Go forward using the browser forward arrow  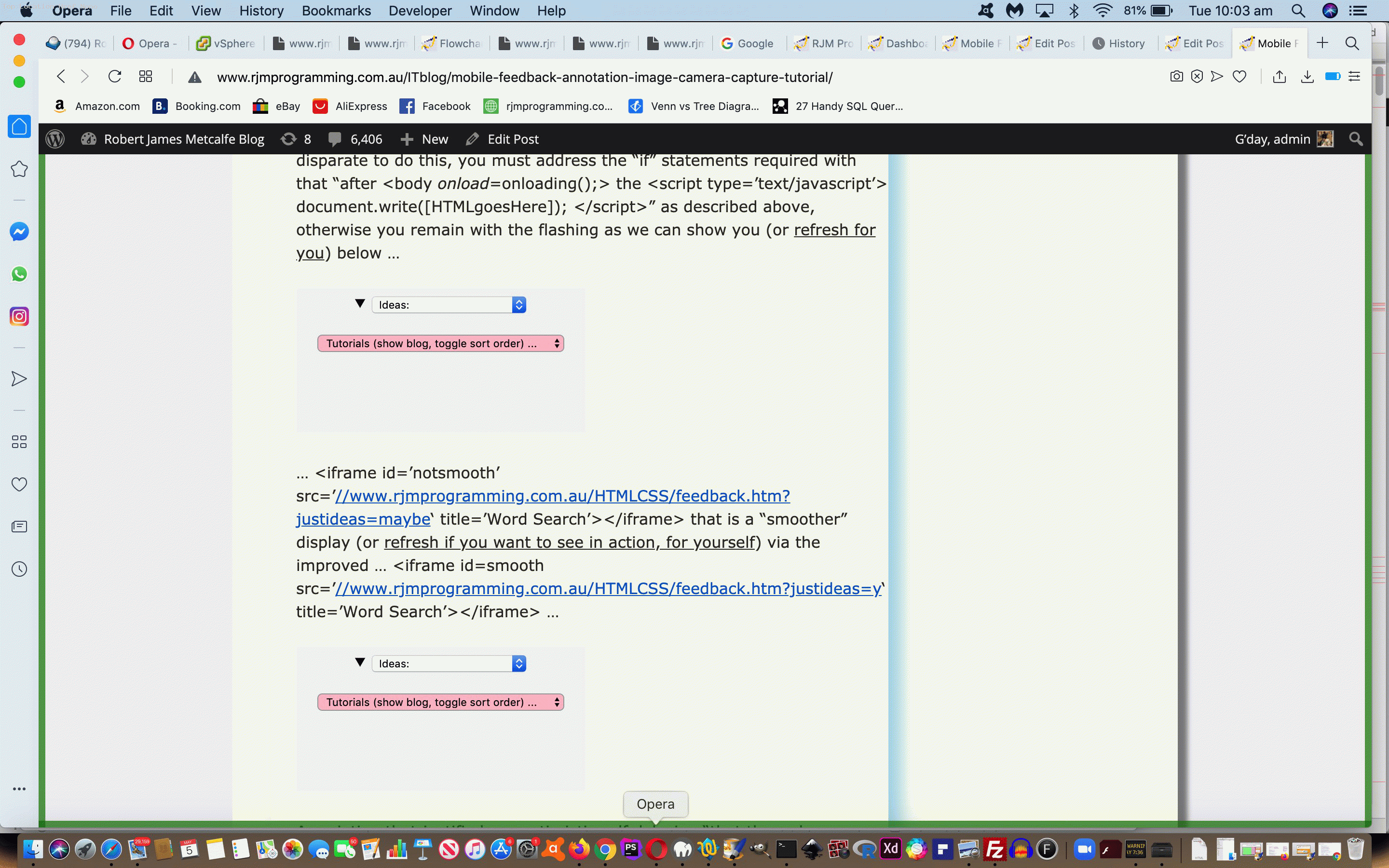(84, 76)
